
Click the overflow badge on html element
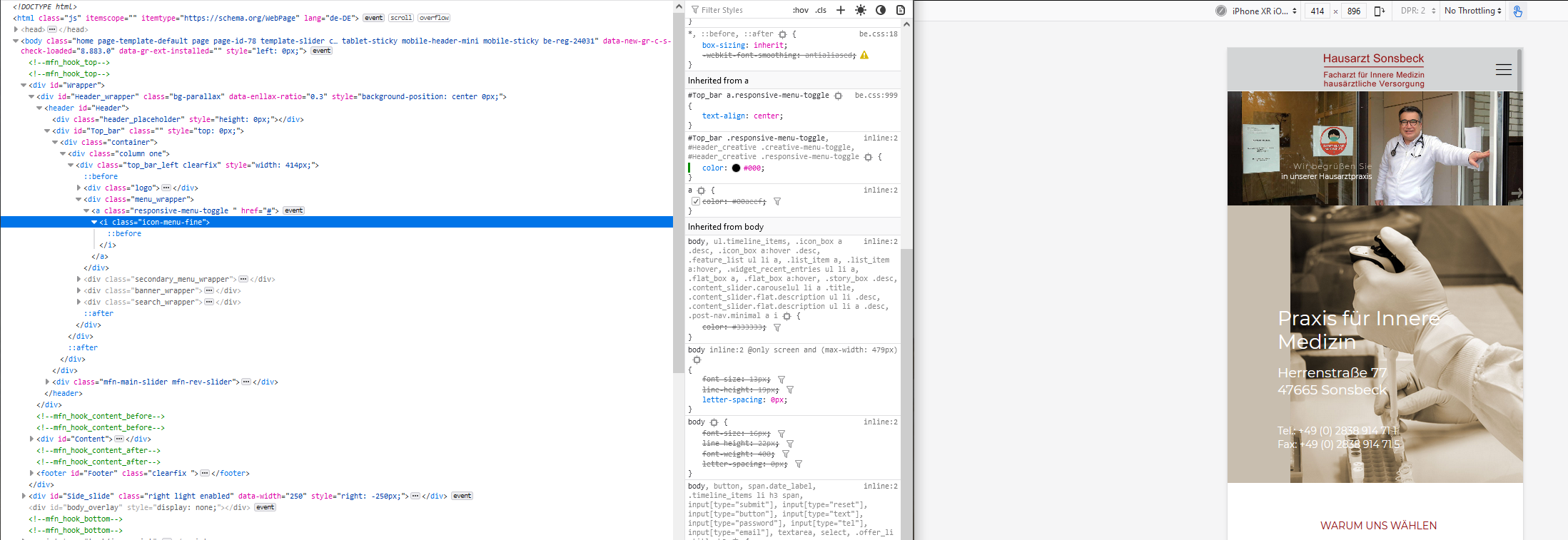[434, 18]
